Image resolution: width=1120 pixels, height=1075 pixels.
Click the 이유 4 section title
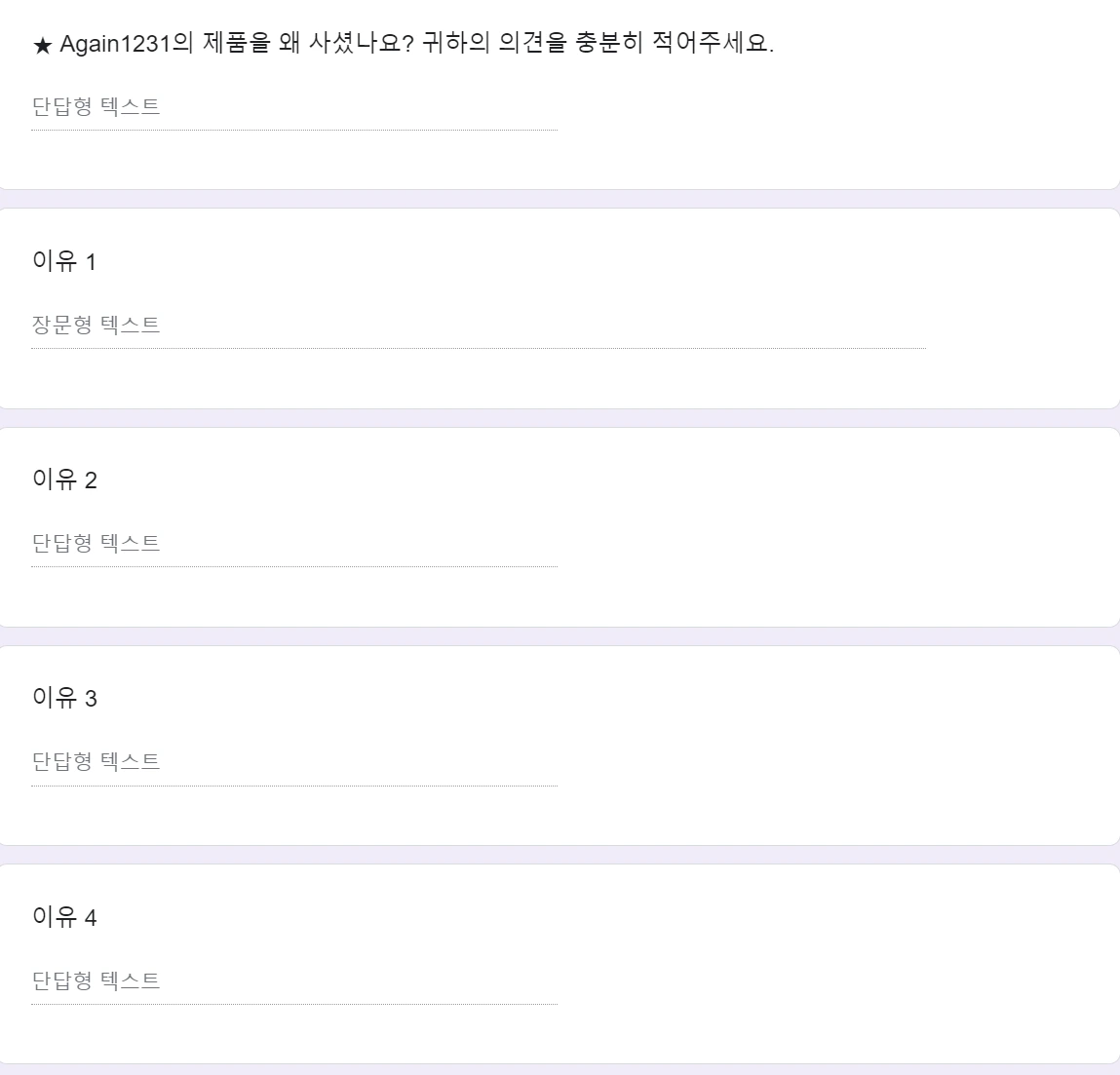click(61, 917)
